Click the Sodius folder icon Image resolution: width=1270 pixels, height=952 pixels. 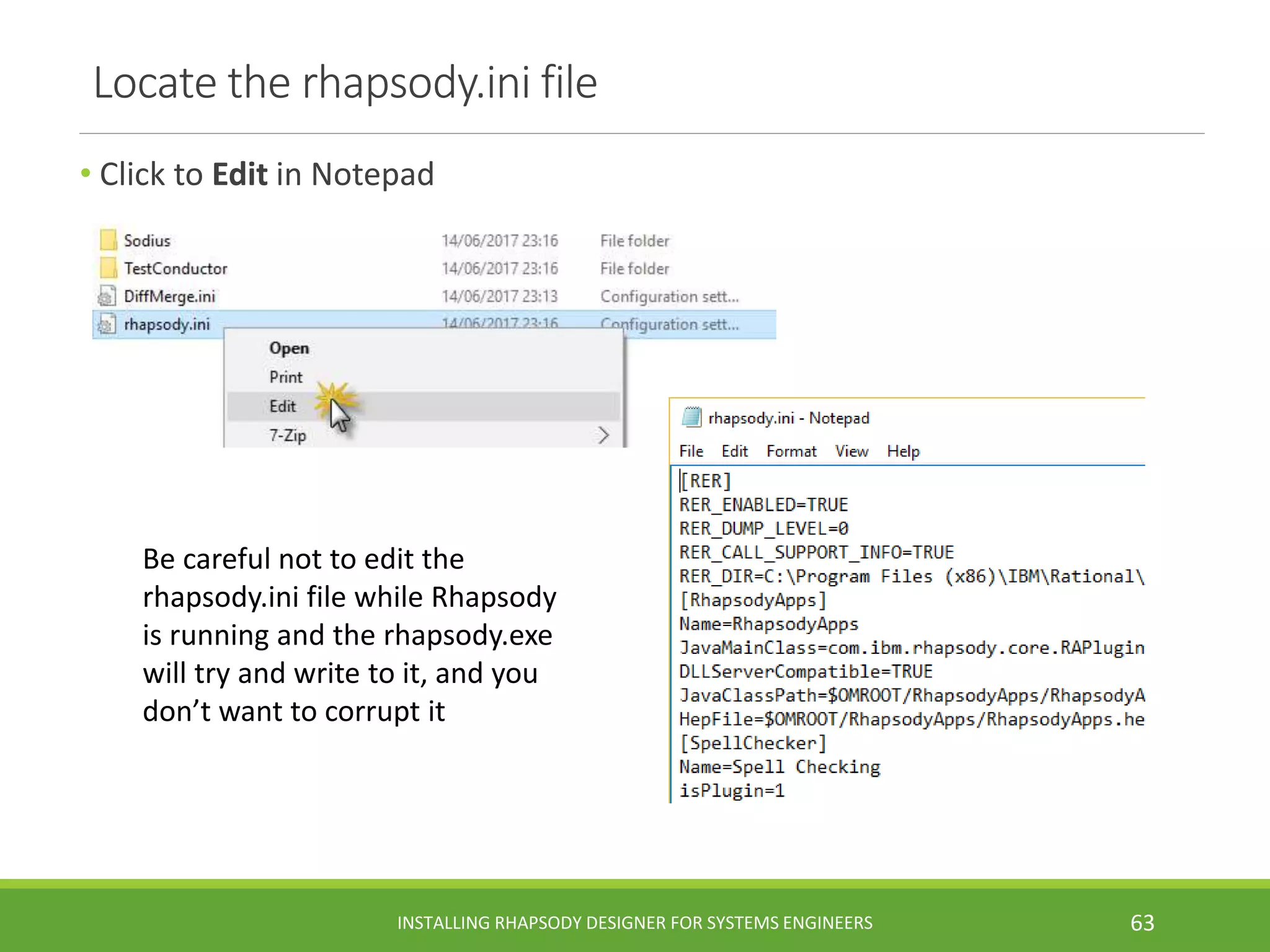108,240
